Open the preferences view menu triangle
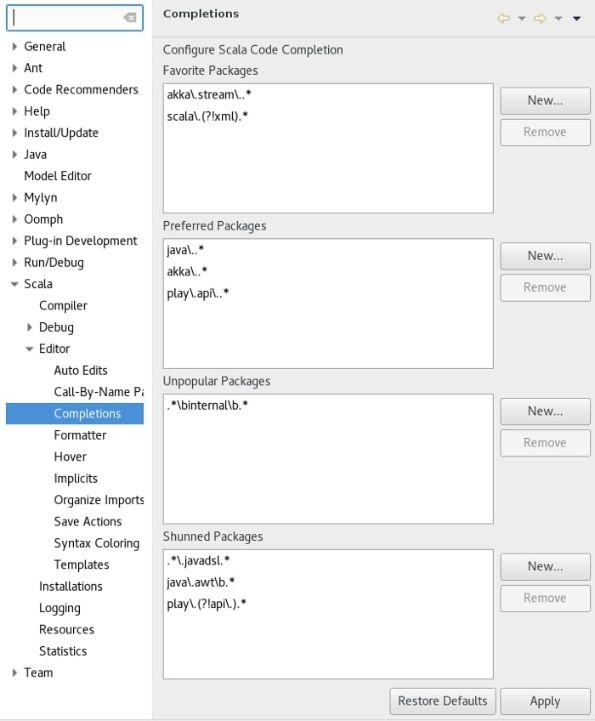 click(x=577, y=19)
